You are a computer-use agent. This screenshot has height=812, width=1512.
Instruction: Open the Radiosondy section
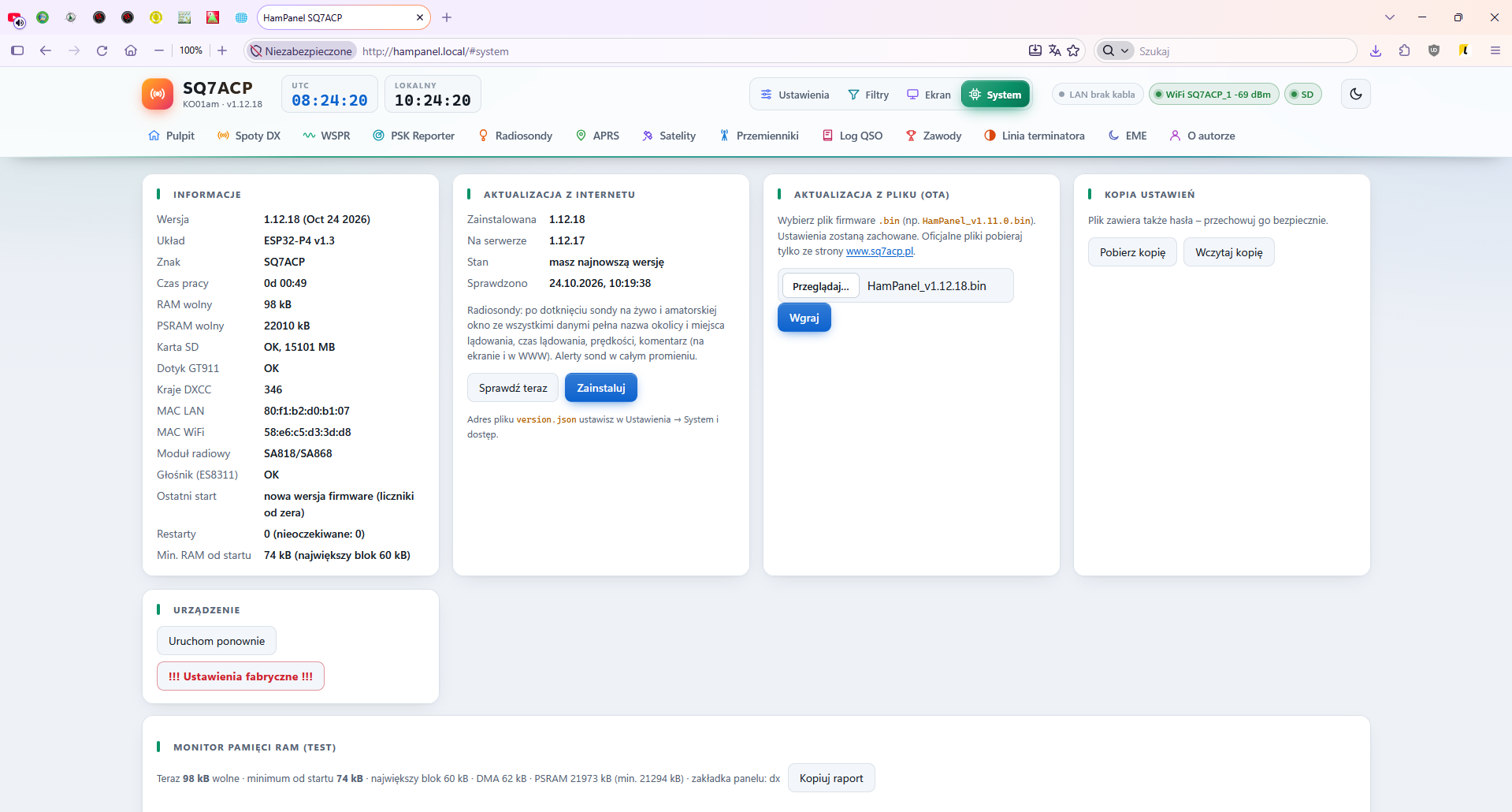click(x=515, y=136)
